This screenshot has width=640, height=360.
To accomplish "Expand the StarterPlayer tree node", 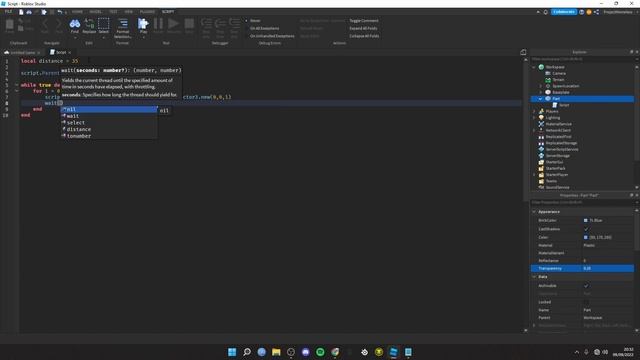I will 534,175.
